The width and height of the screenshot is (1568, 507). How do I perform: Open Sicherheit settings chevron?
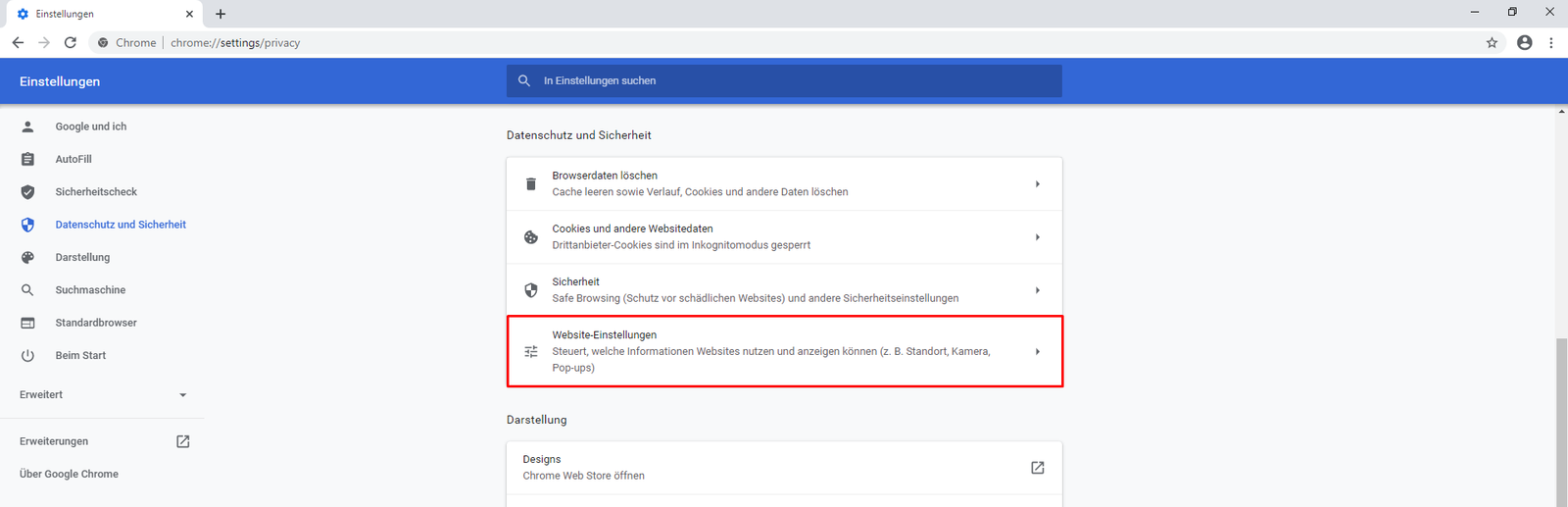point(1037,290)
